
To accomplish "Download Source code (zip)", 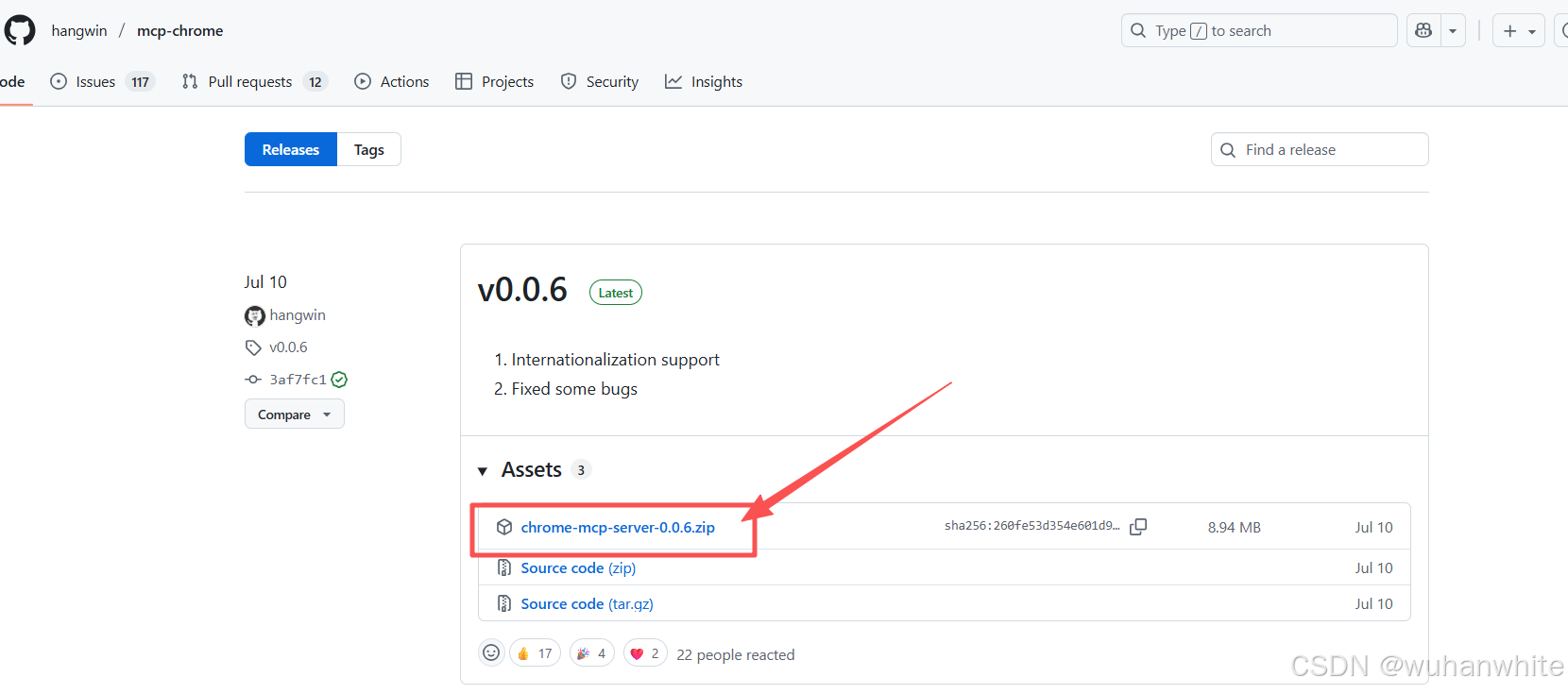I will pyautogui.click(x=578, y=567).
